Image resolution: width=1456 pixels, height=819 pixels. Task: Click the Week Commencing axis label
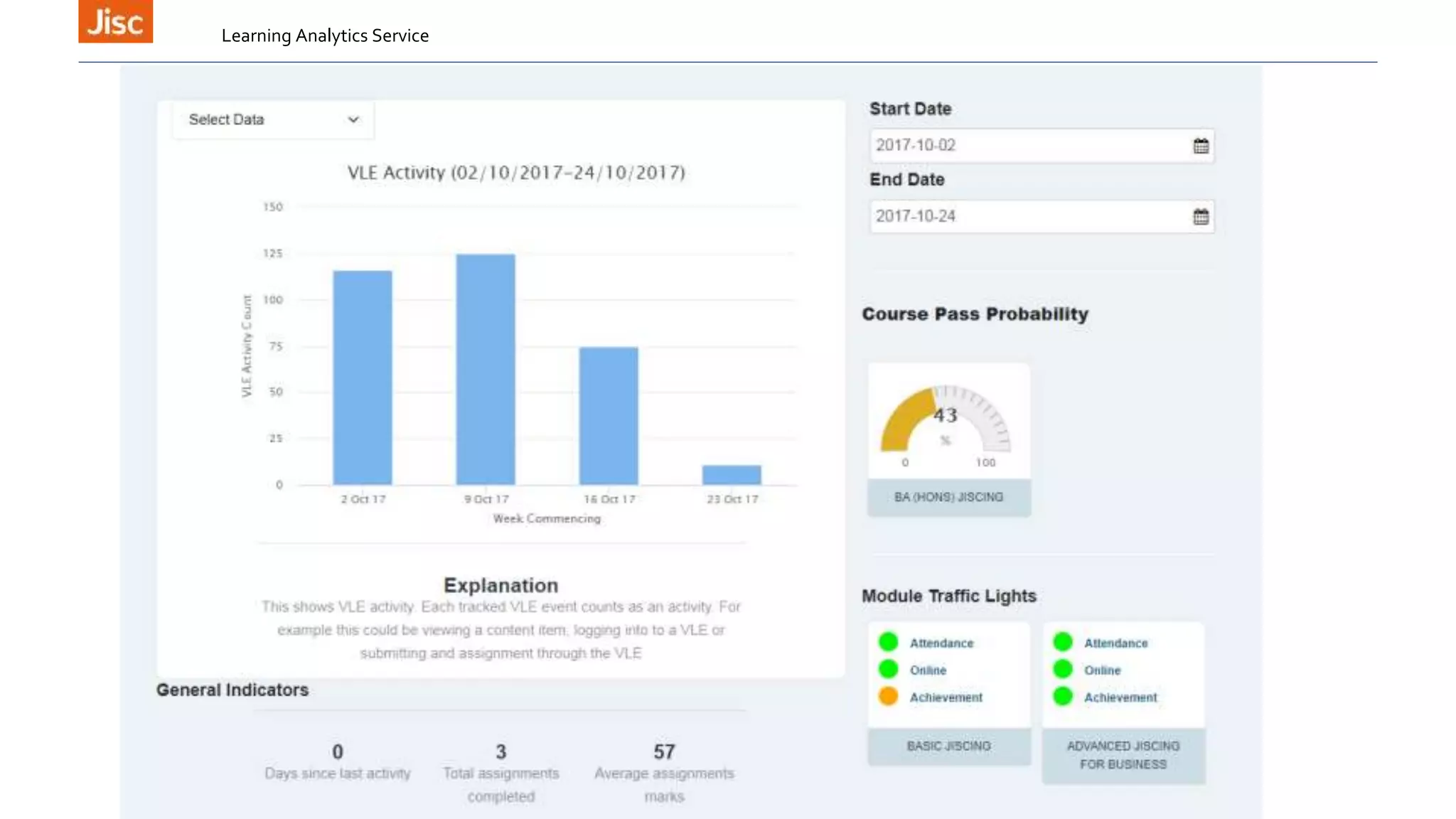[x=547, y=519]
